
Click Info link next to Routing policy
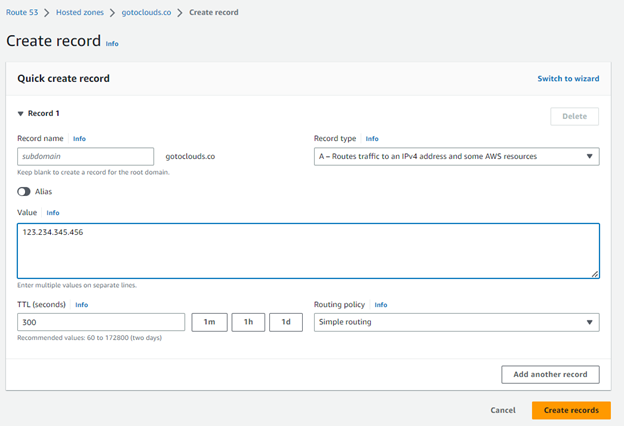pyautogui.click(x=381, y=305)
